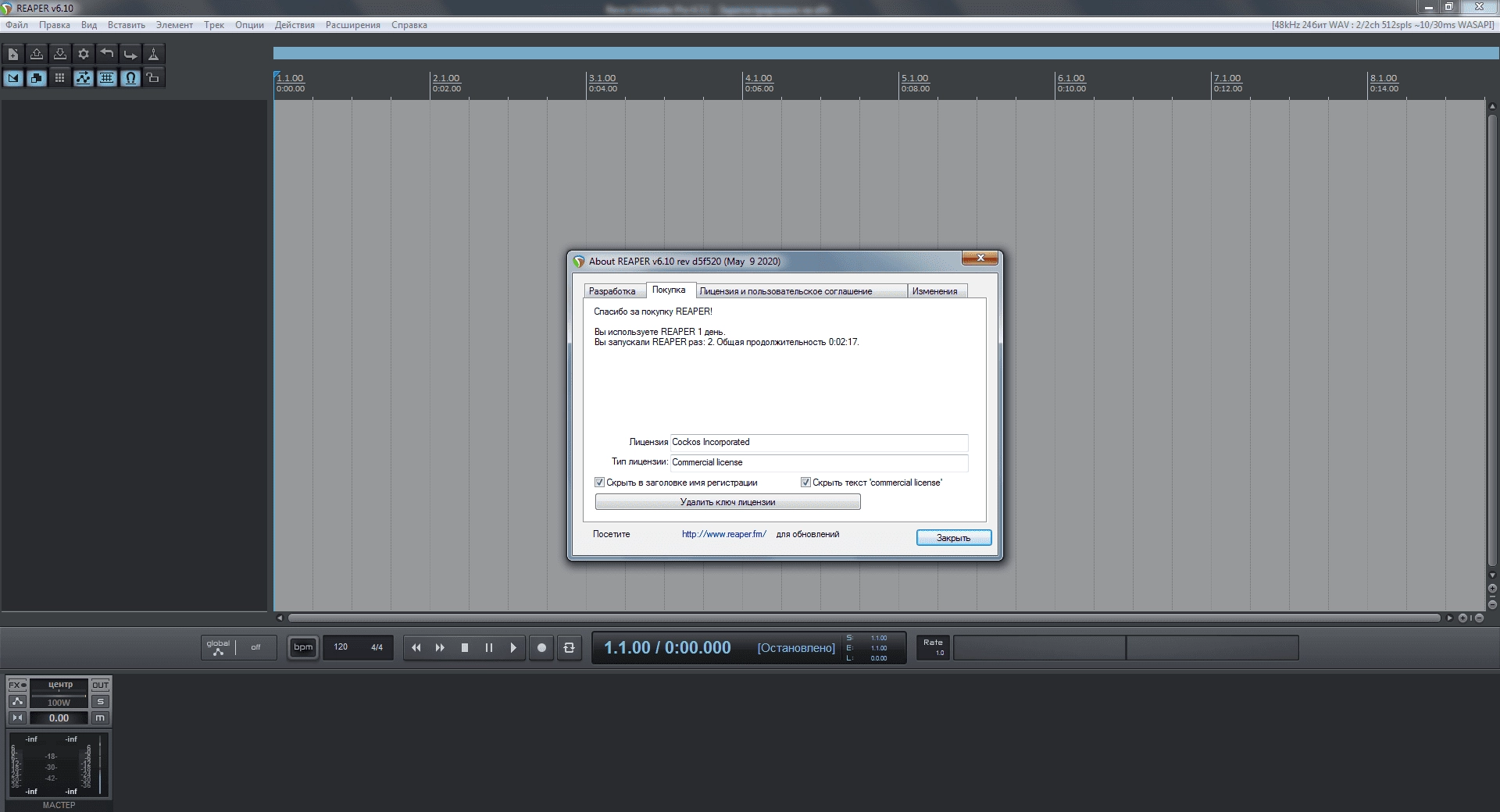Click Удалить ключ лицензии button

728,502
